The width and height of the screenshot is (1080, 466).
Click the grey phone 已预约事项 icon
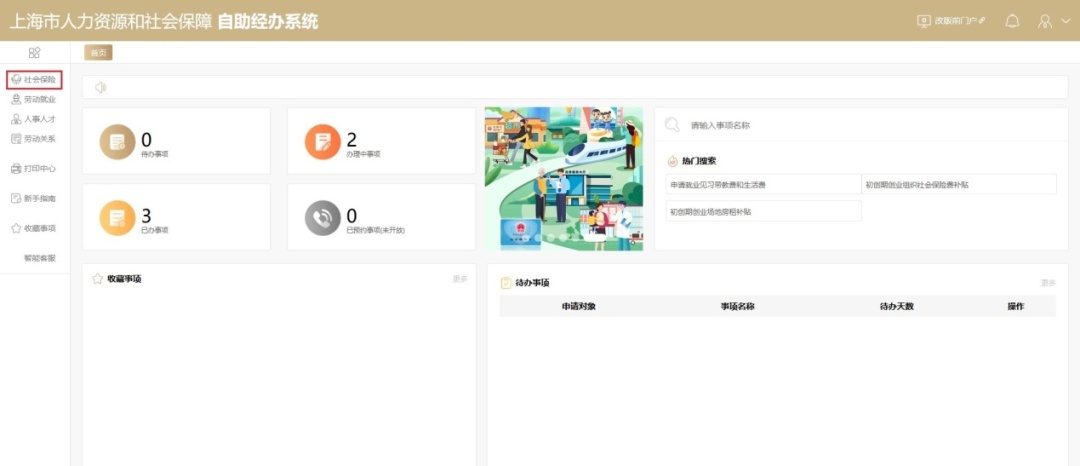click(x=322, y=217)
